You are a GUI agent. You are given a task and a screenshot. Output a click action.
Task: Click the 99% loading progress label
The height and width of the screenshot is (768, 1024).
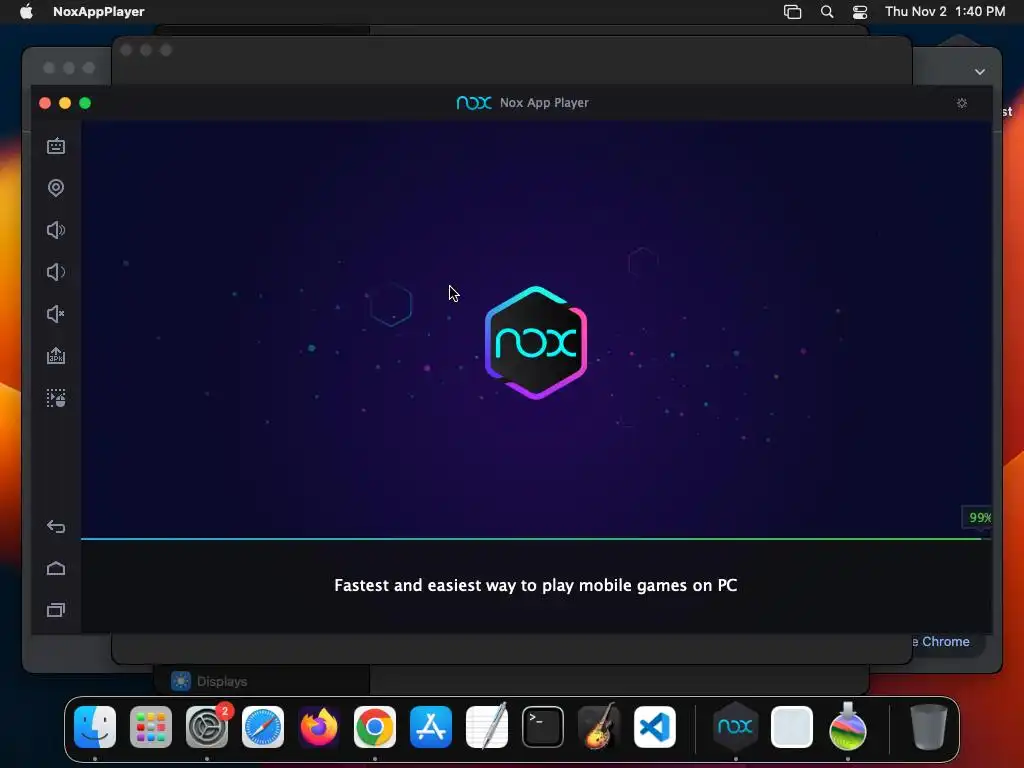[x=978, y=517]
